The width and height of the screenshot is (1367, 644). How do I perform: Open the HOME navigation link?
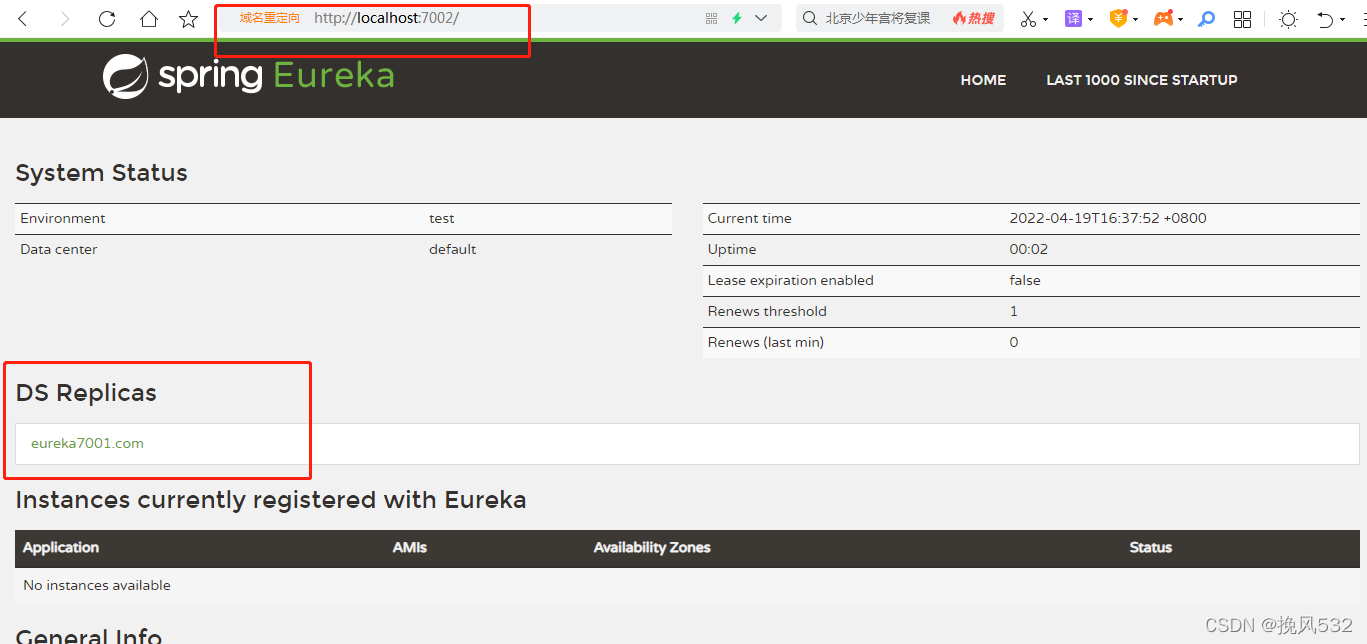pyautogui.click(x=983, y=80)
